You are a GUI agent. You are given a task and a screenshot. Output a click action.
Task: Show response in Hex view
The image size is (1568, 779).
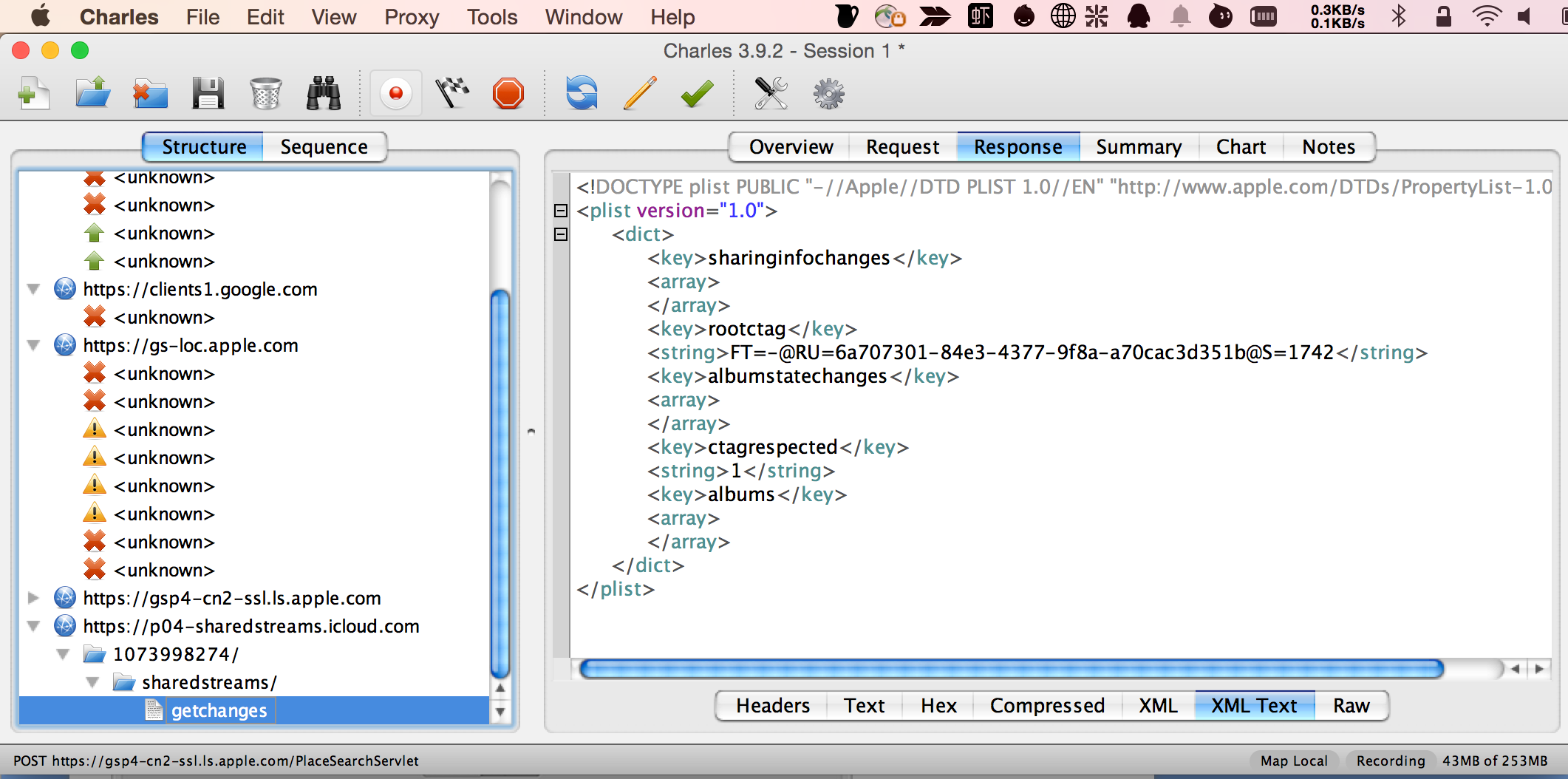click(938, 706)
